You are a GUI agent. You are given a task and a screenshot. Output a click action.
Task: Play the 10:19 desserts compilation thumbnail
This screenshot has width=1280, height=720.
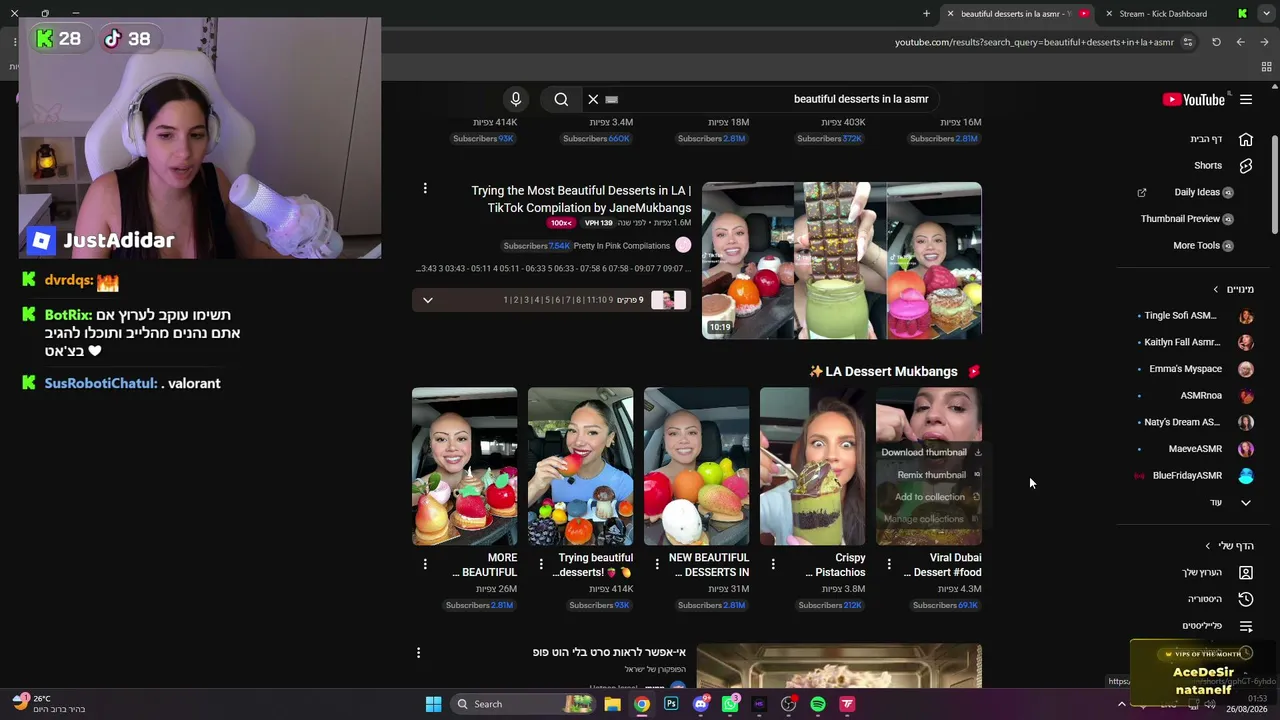click(842, 260)
